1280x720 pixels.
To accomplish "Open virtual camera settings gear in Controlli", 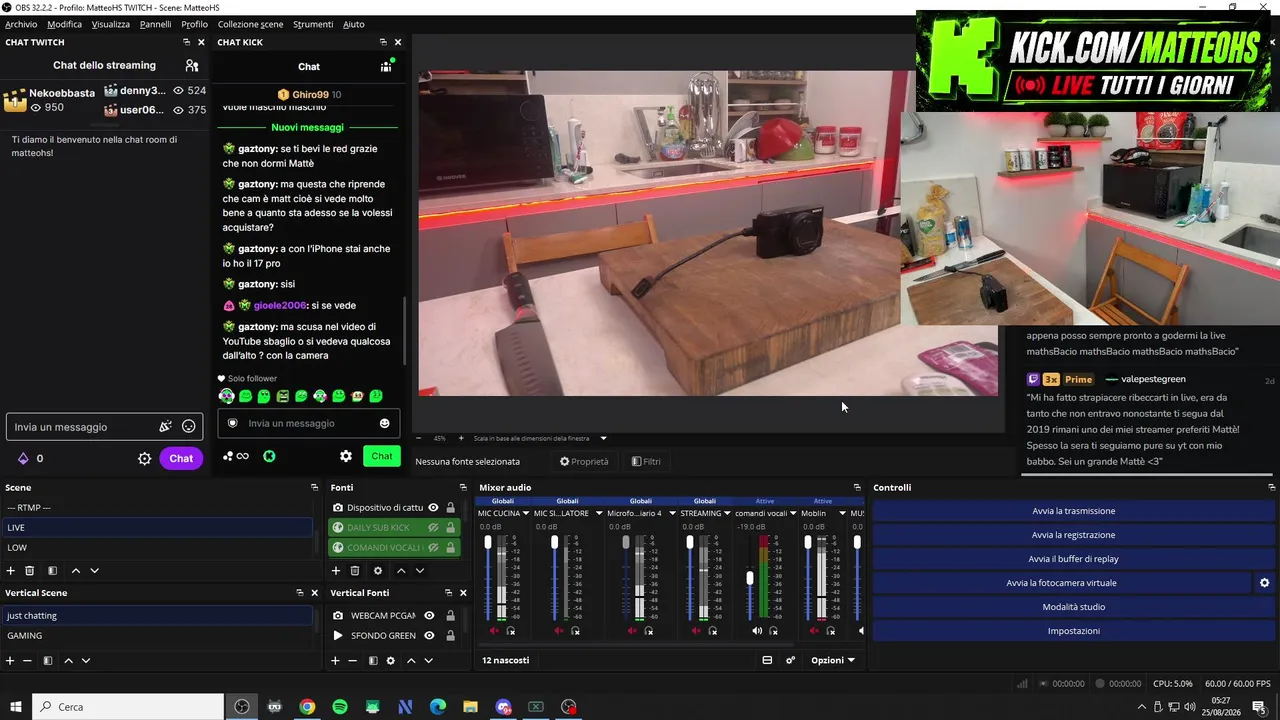I will 1264,583.
